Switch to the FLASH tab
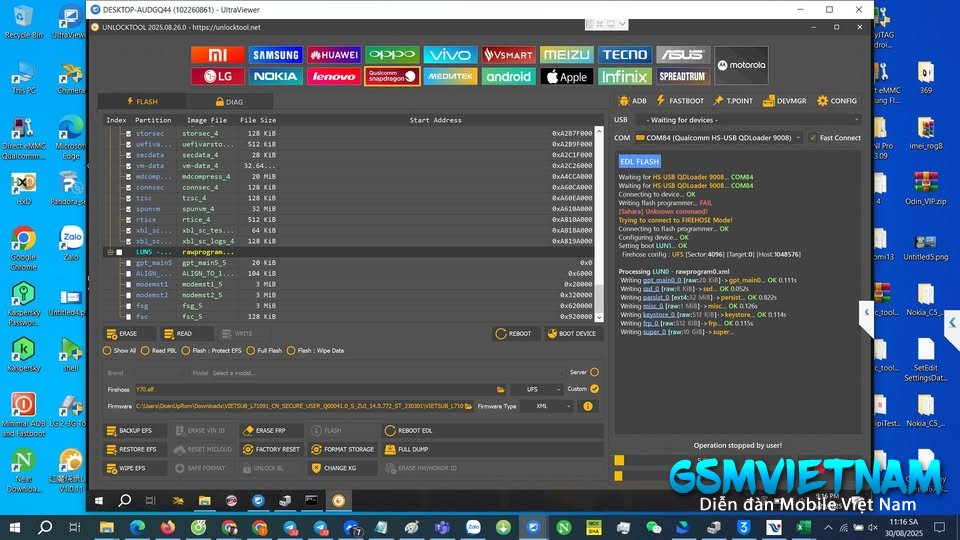Viewport: 960px width, 540px height. 143,102
